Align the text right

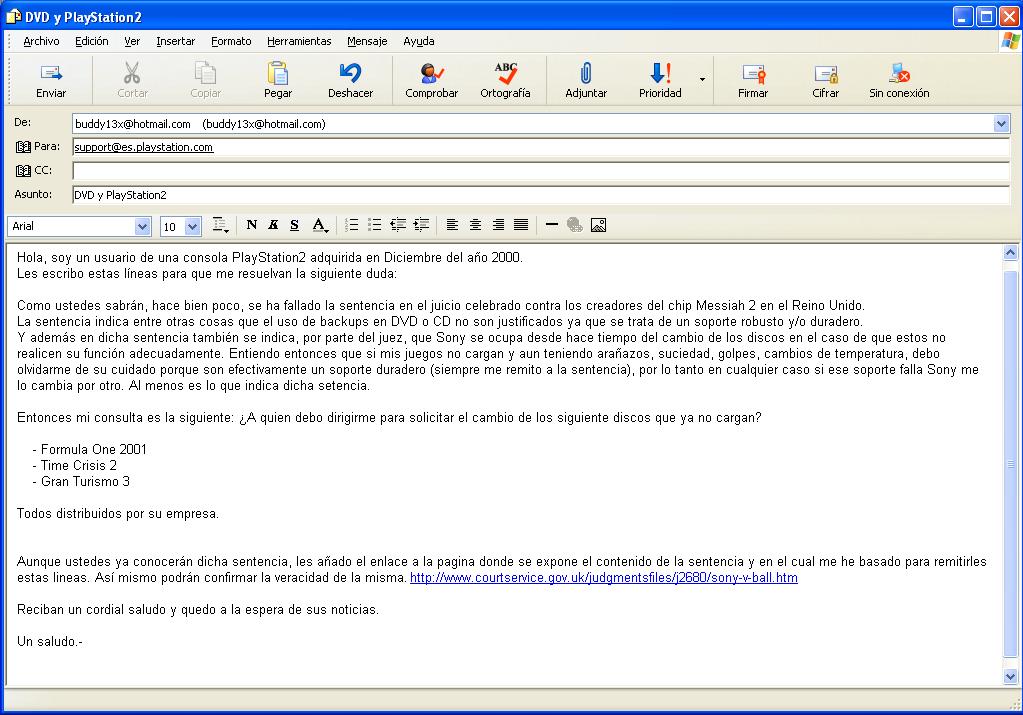(498, 225)
